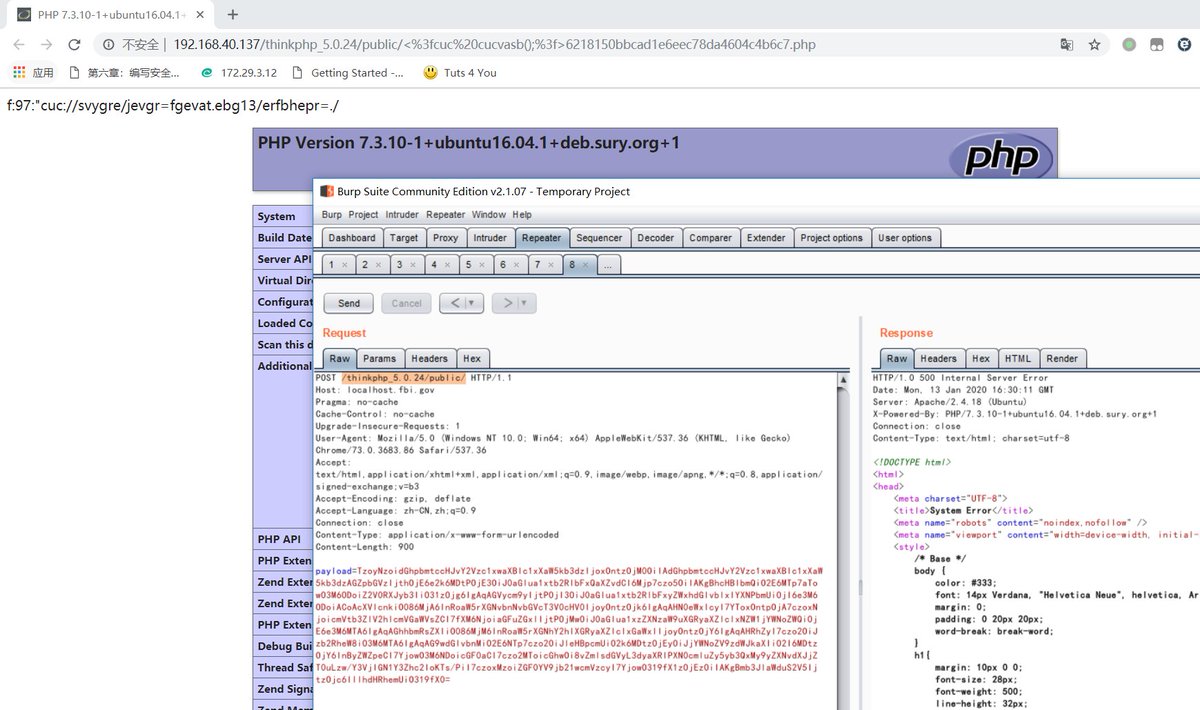Click the blue e extension icon
1200x710 pixels.
click(1184, 44)
